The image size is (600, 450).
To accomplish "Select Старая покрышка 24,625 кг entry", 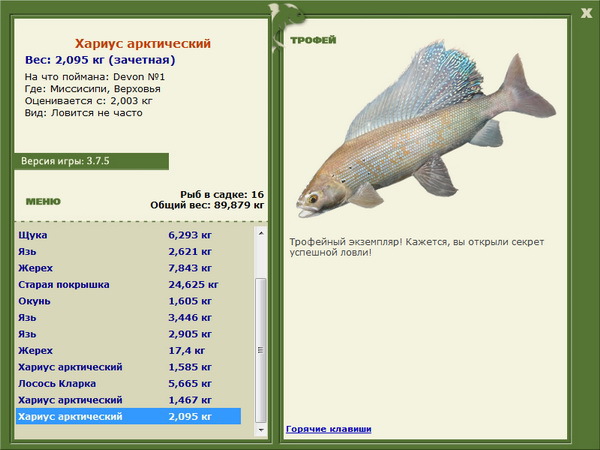I will click(x=129, y=284).
